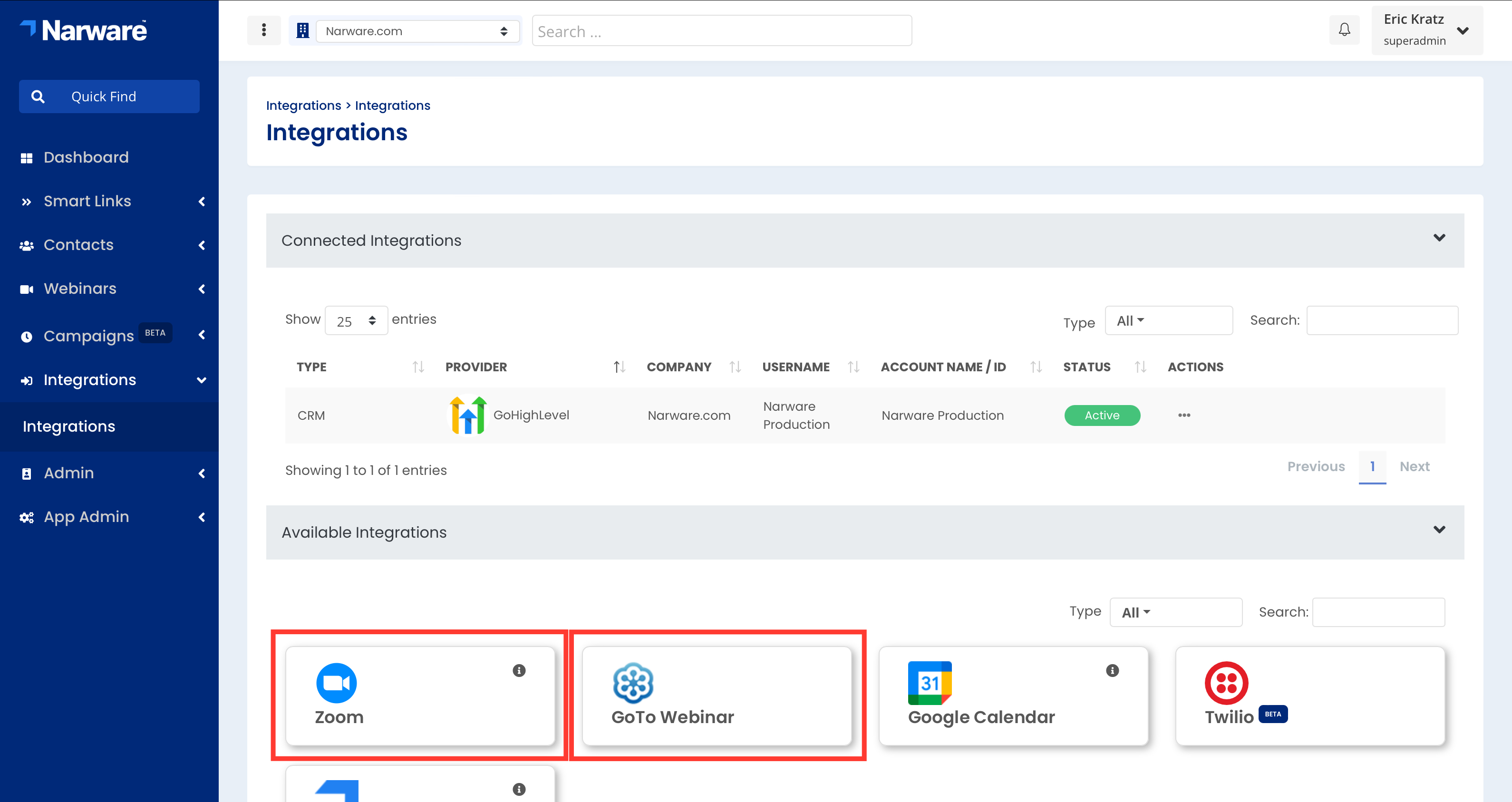This screenshot has height=802, width=1512.
Task: Go to Previous page of entries
Action: pyautogui.click(x=1316, y=466)
